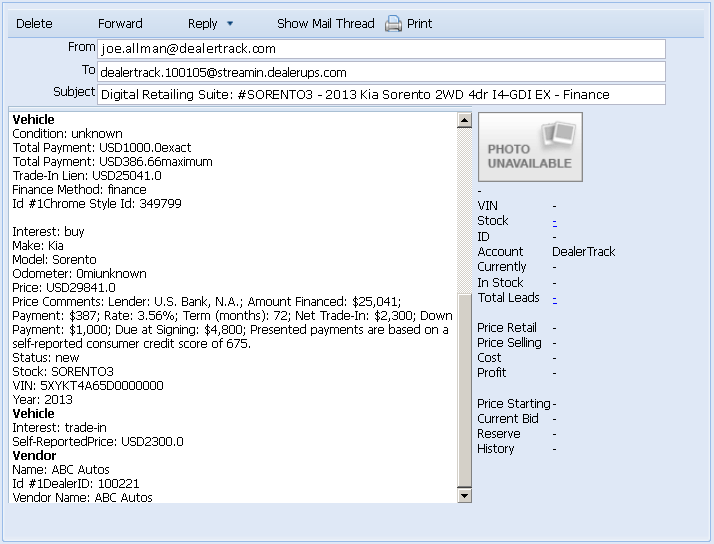This screenshot has width=714, height=544.
Task: Show the mail thread
Action: 325,23
